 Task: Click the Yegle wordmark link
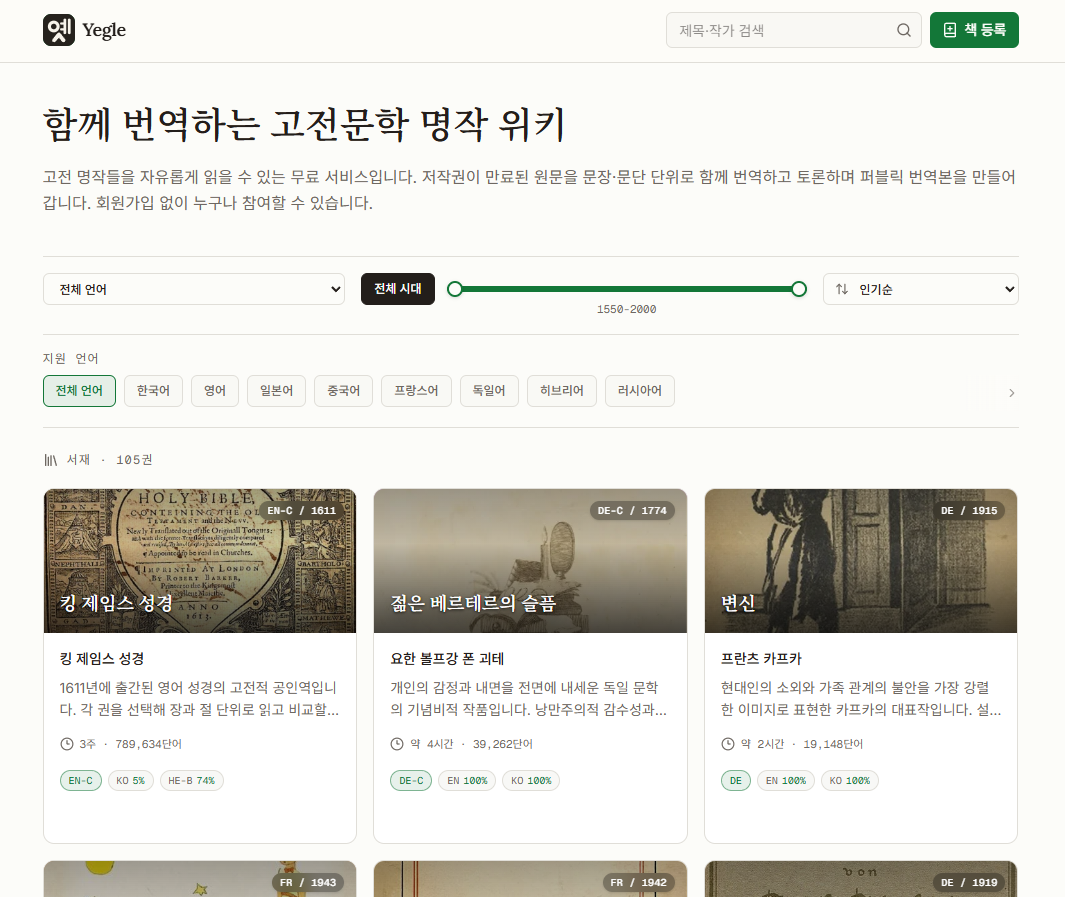point(104,30)
